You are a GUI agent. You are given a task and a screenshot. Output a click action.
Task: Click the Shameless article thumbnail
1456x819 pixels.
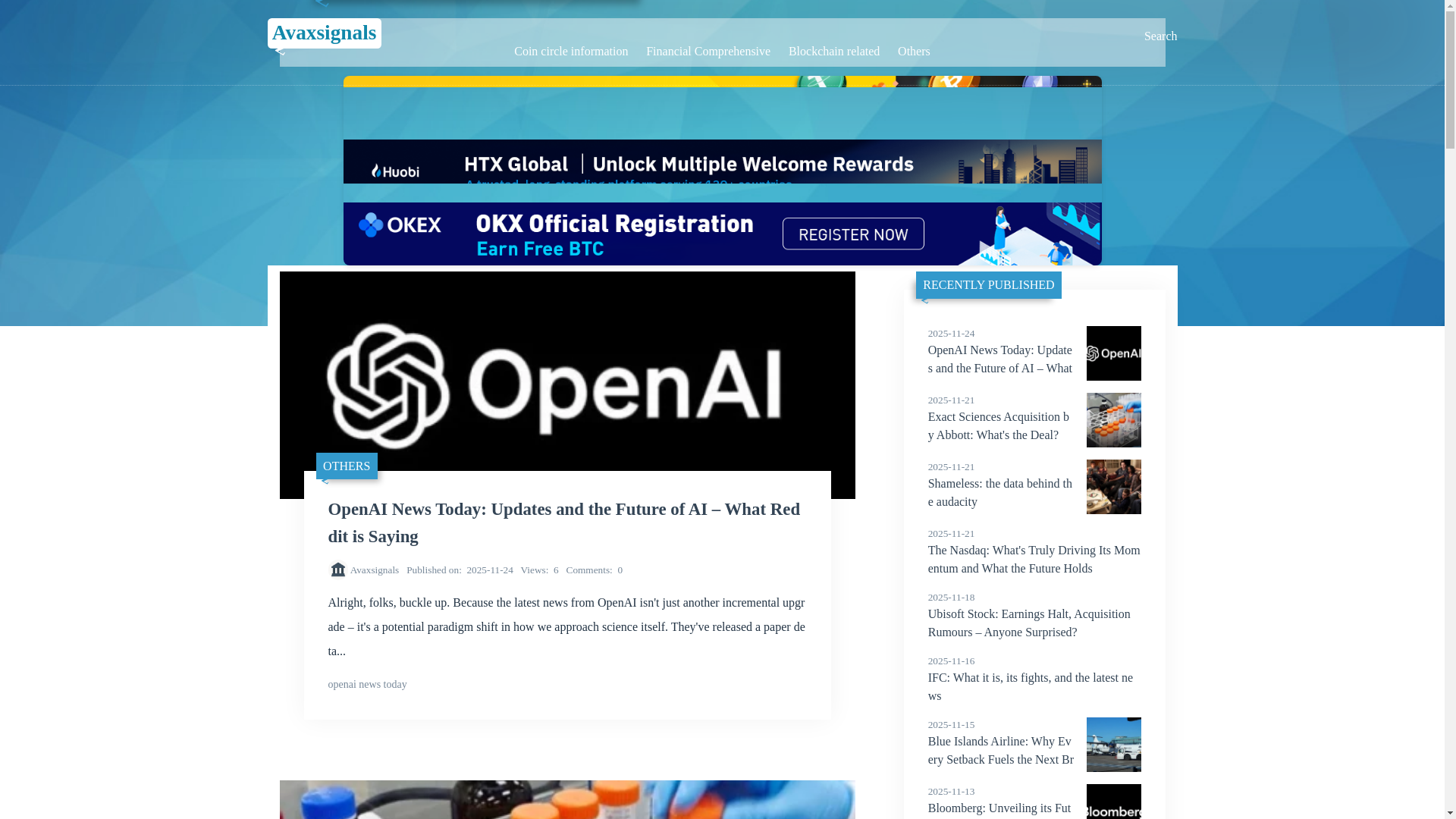pos(1112,487)
